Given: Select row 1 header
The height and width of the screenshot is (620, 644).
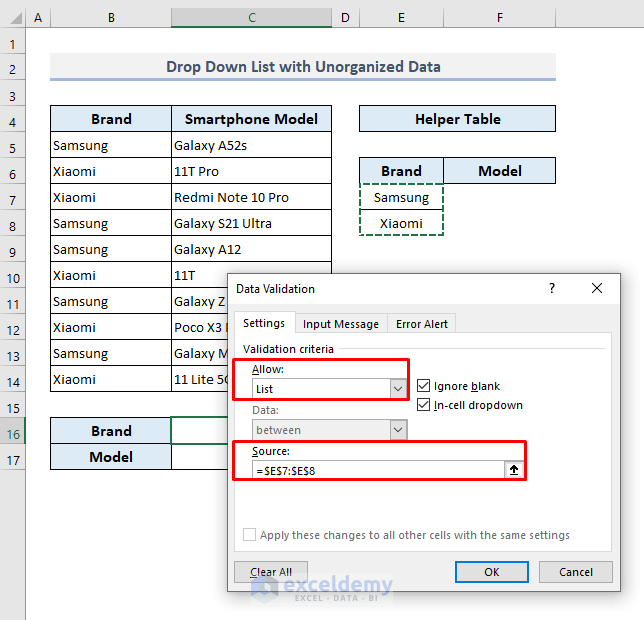Looking at the screenshot, I should point(13,44).
